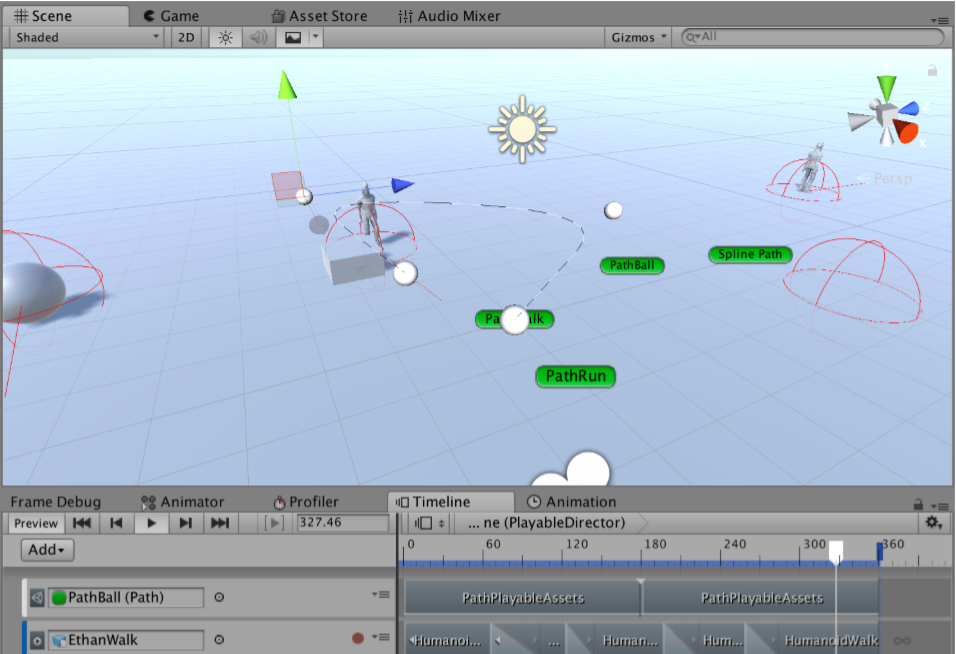Jump to the last frame in Timeline

[x=222, y=522]
